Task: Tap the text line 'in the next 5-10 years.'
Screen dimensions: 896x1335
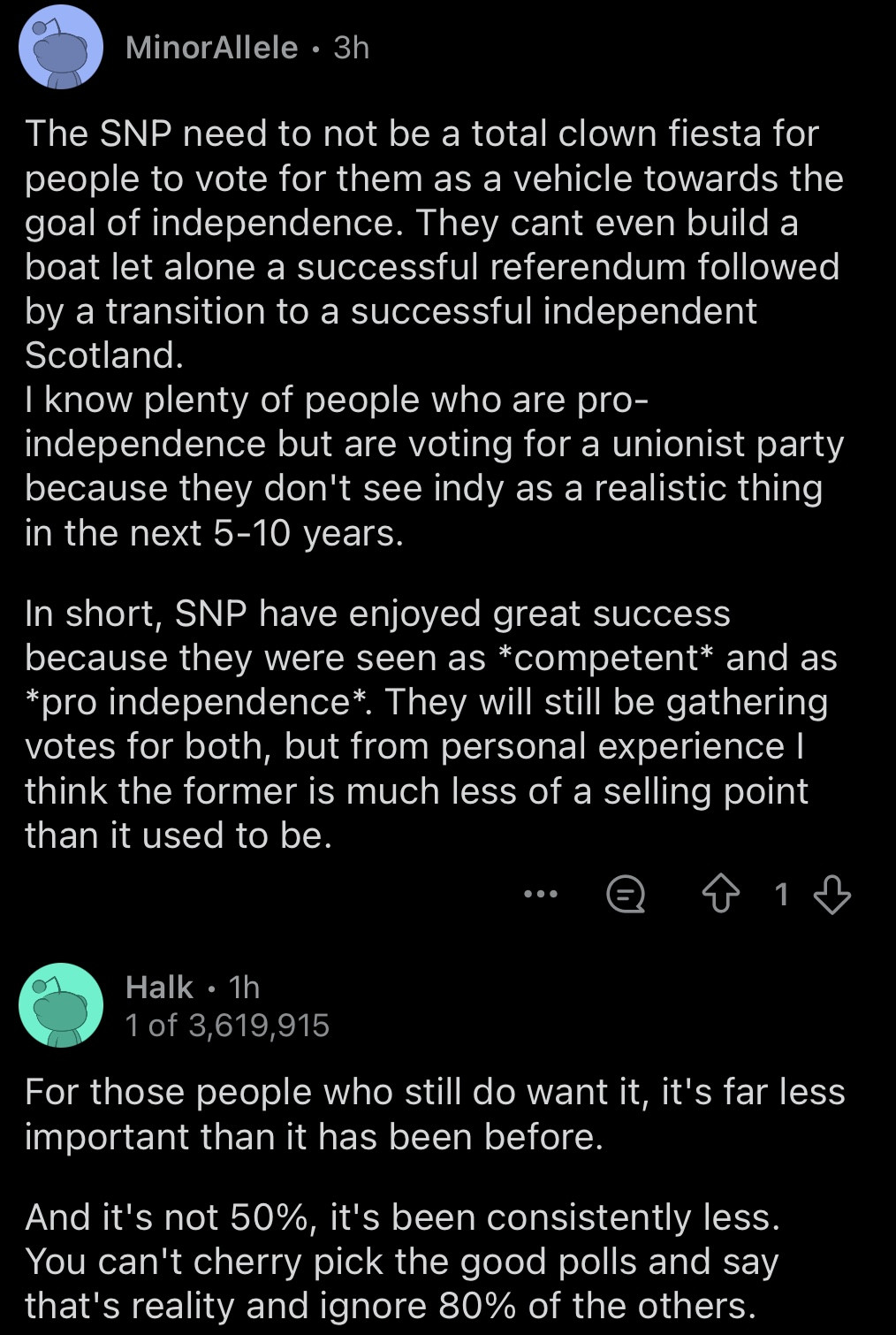Action: point(214,533)
